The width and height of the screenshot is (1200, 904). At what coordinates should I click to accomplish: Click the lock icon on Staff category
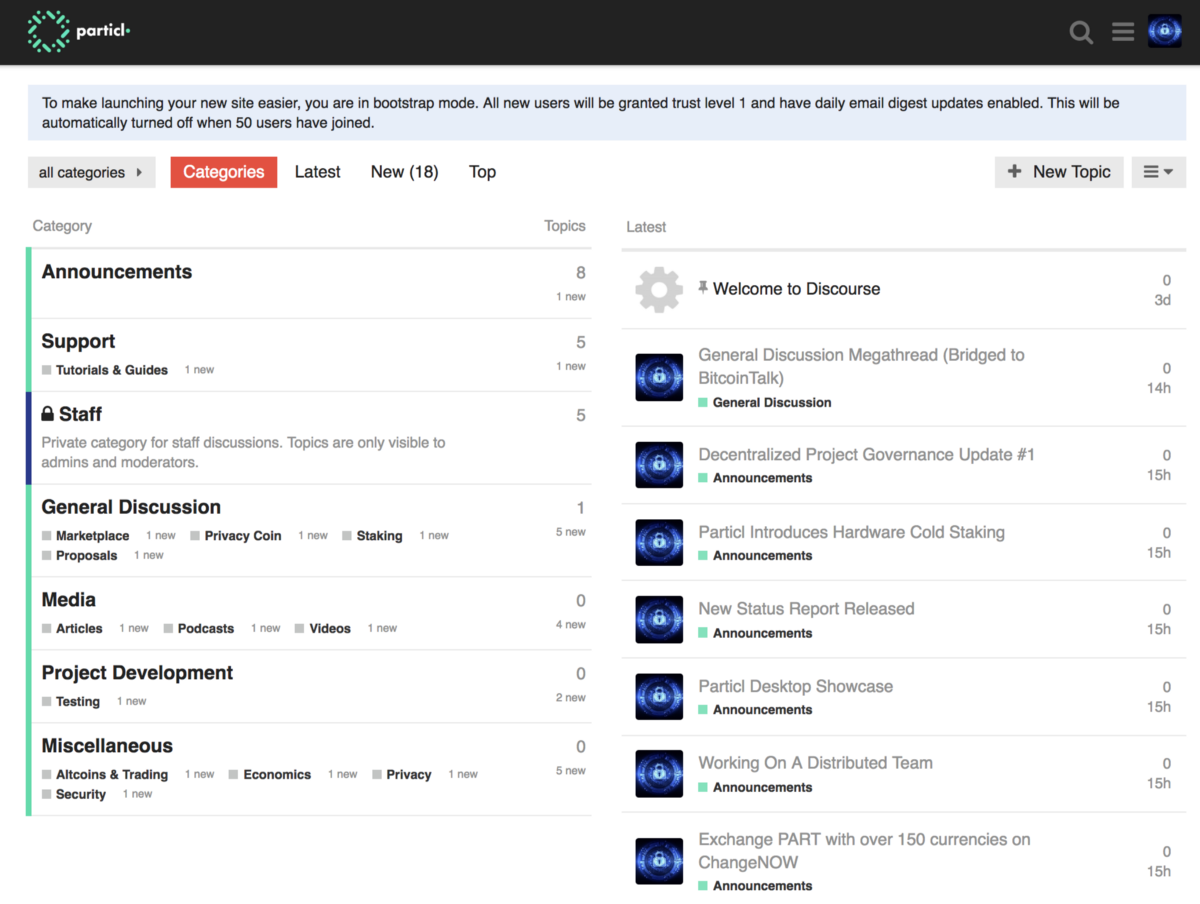(47, 413)
